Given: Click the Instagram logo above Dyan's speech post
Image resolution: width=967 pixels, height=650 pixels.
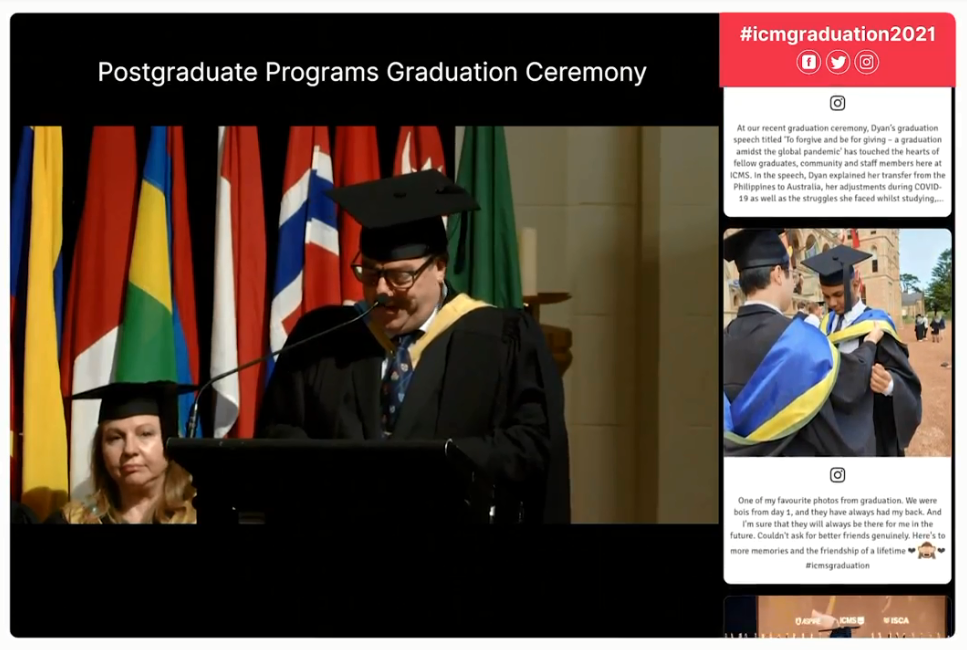Looking at the screenshot, I should click(x=837, y=103).
